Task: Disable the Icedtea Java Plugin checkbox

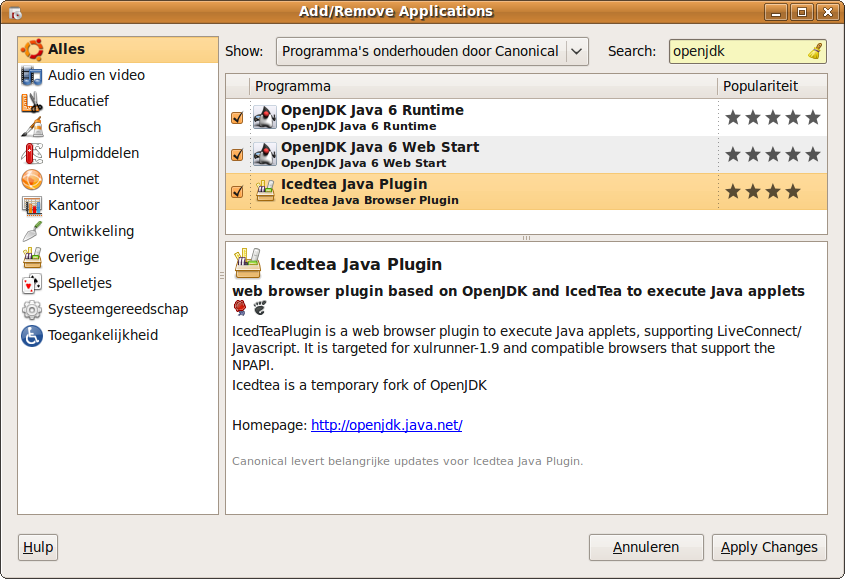Action: point(237,192)
